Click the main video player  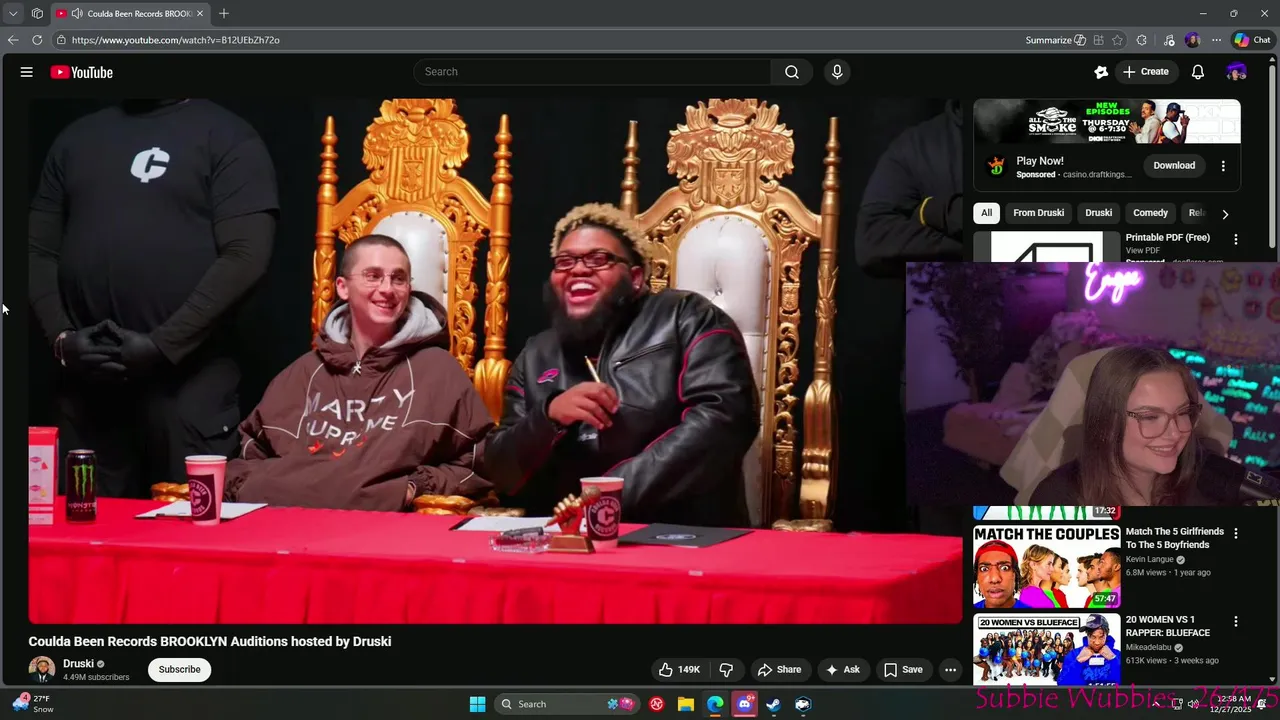click(x=495, y=361)
